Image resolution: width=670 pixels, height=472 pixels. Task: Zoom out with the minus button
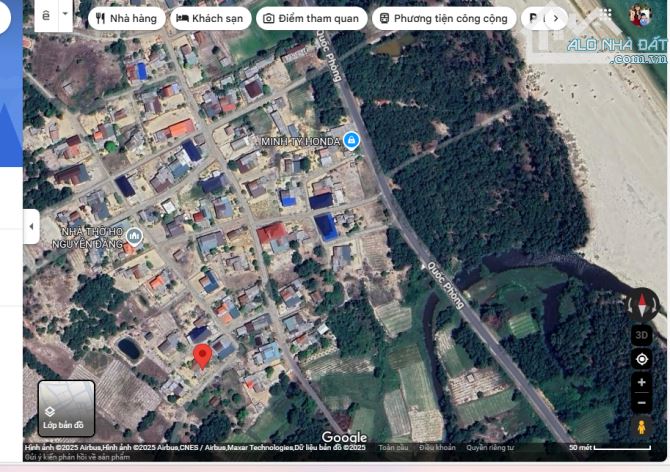pos(641,403)
